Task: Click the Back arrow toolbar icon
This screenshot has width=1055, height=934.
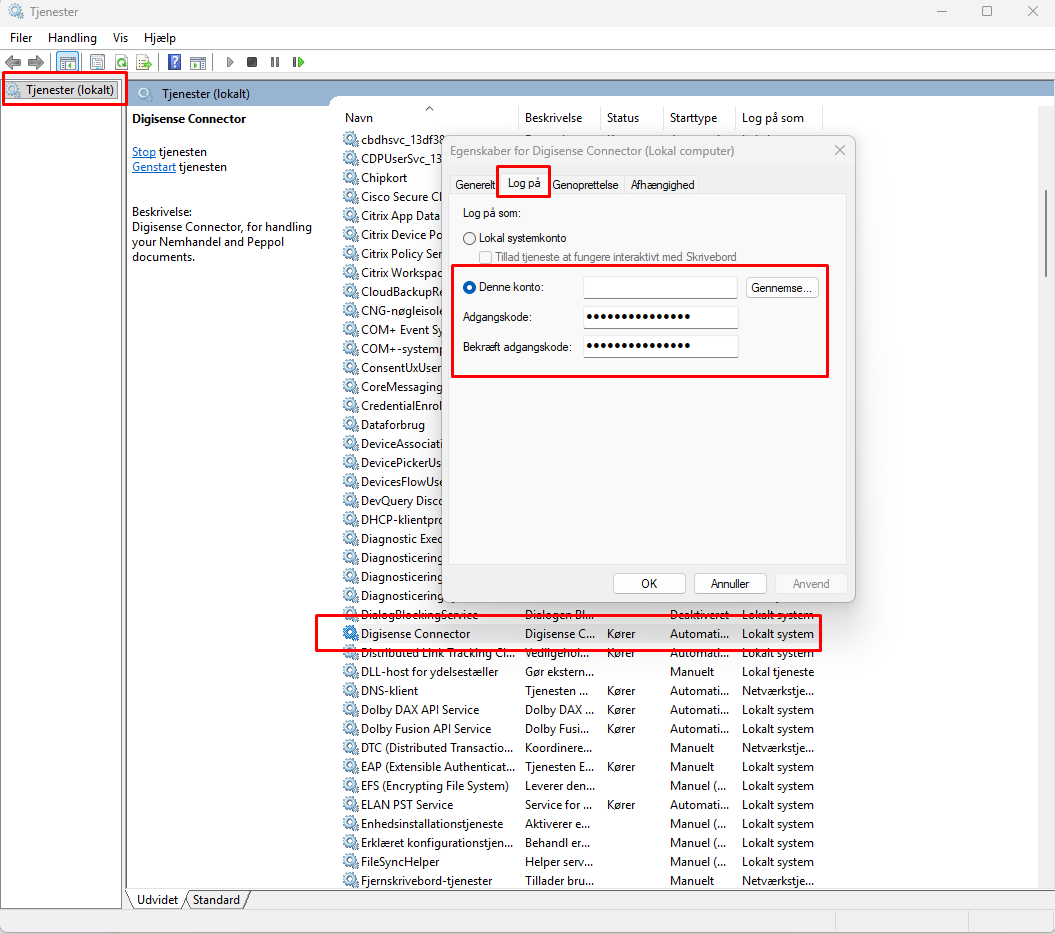Action: [x=13, y=63]
